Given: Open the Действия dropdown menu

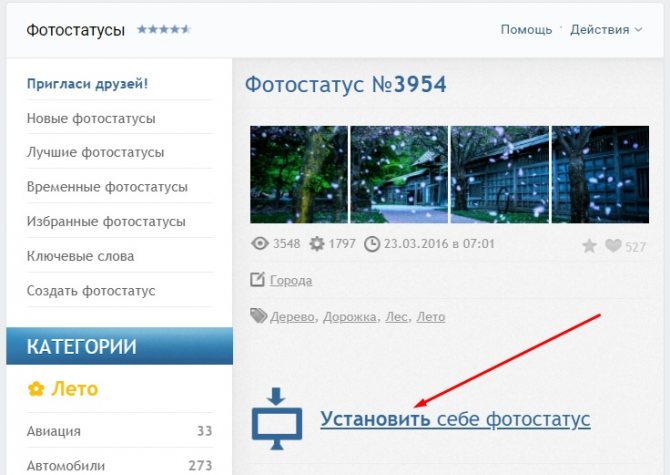Looking at the screenshot, I should 606,29.
